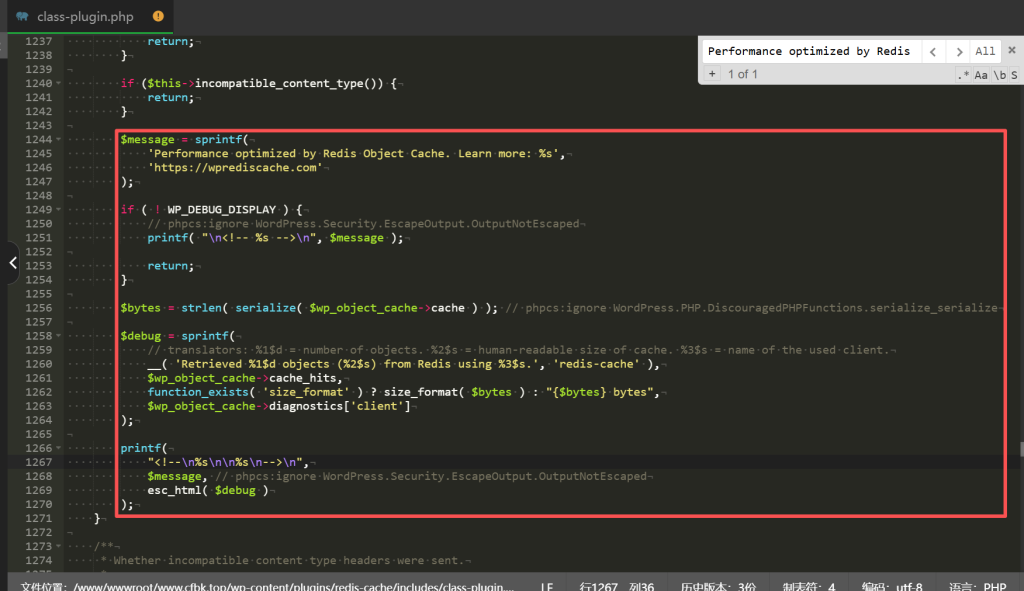
Task: Expand the left sidebar with arrow handle
Action: pyautogui.click(x=11, y=263)
